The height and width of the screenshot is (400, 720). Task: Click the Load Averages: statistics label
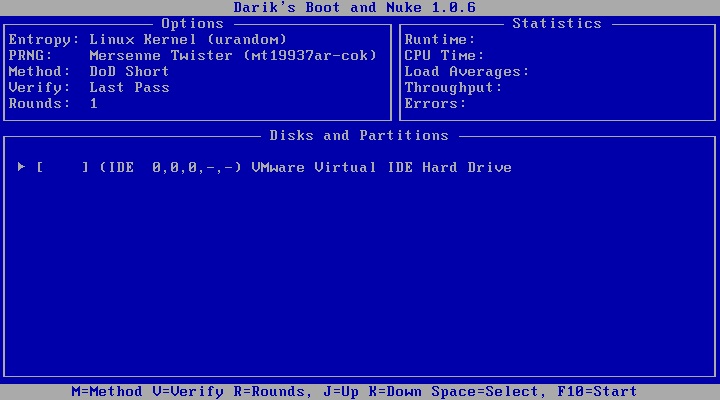pyautogui.click(x=467, y=72)
